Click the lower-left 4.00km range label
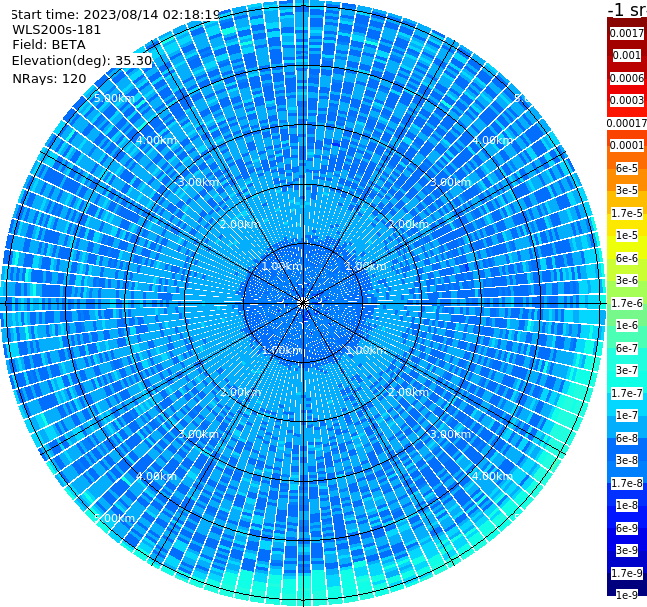The image size is (647, 607). (156, 476)
